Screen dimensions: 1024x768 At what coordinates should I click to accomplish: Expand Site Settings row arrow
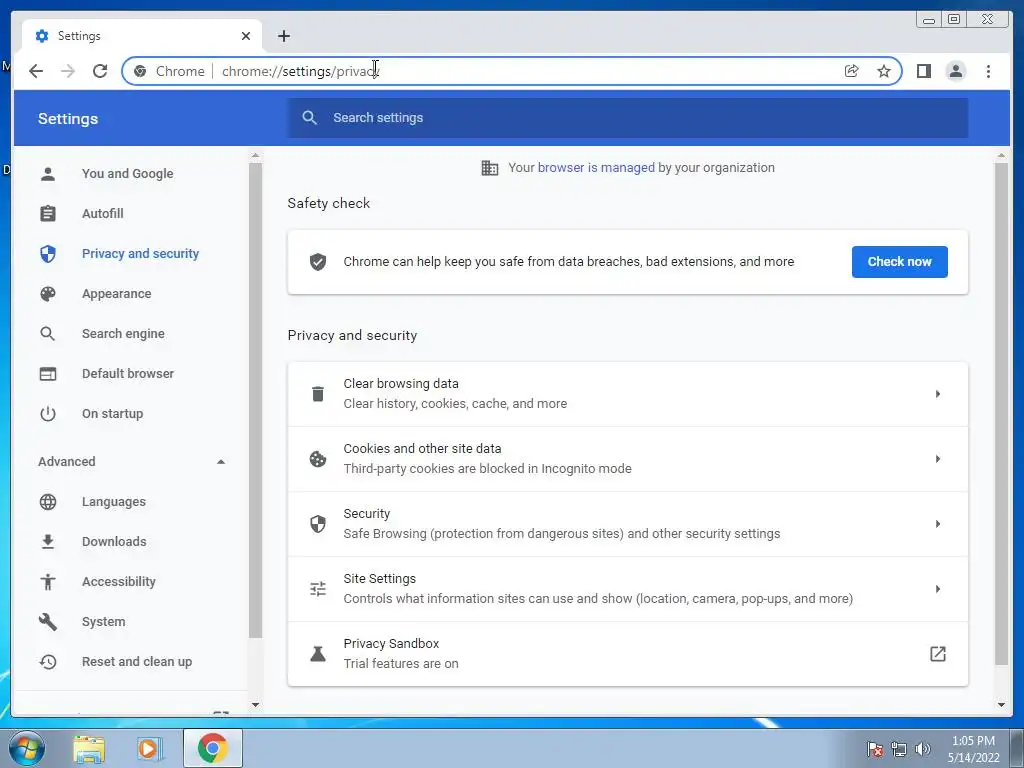[938, 589]
